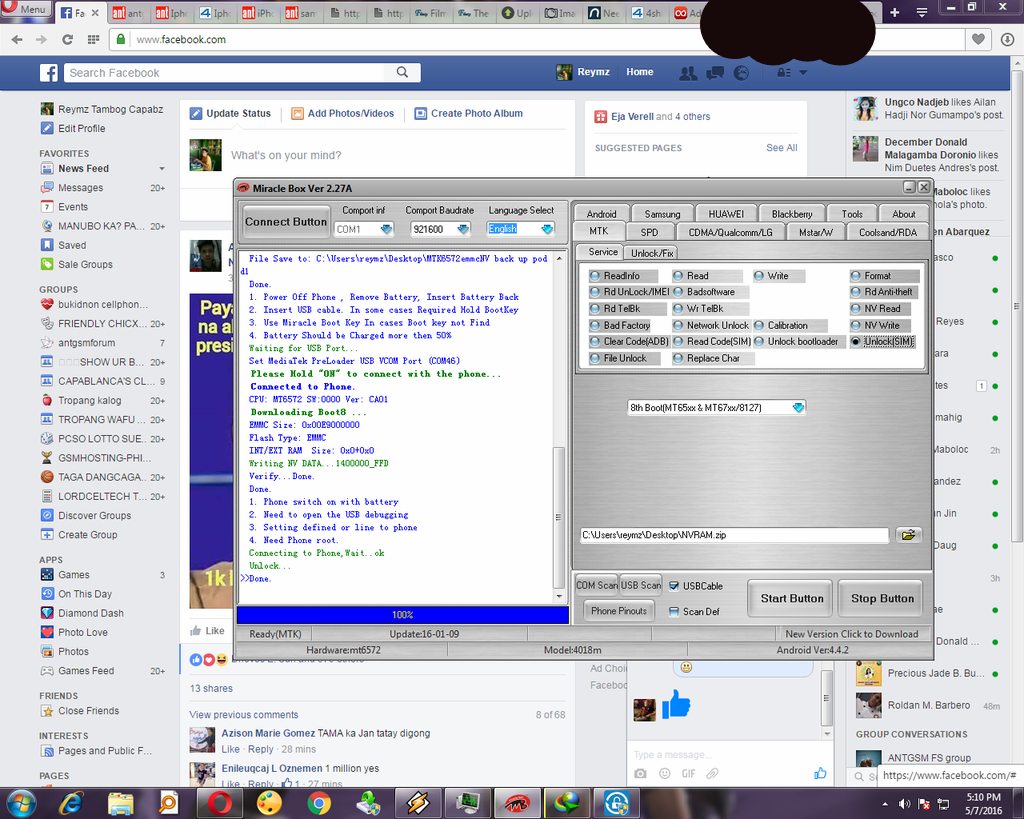This screenshot has width=1024, height=819.
Task: Select the NV Read radio option
Action: coord(856,309)
